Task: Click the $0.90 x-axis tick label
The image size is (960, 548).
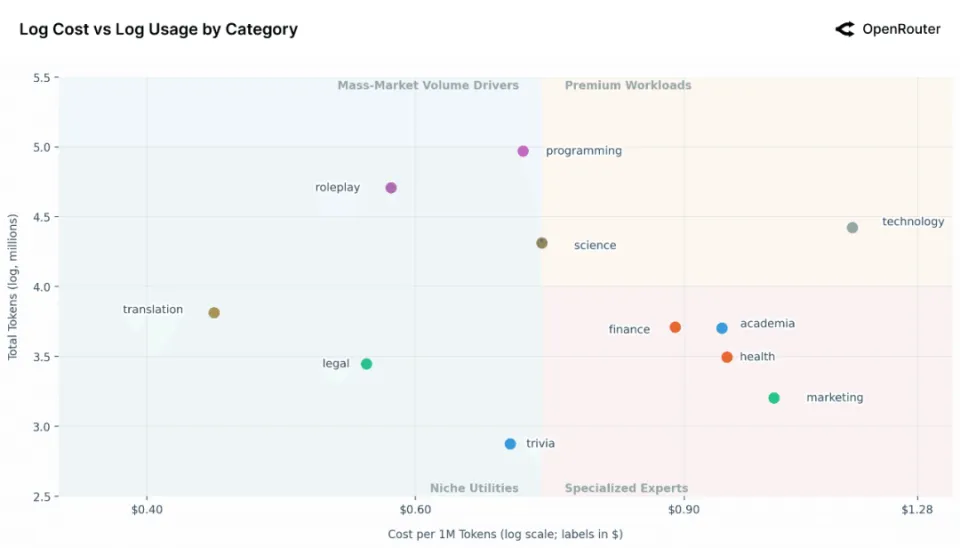Action: (684, 511)
